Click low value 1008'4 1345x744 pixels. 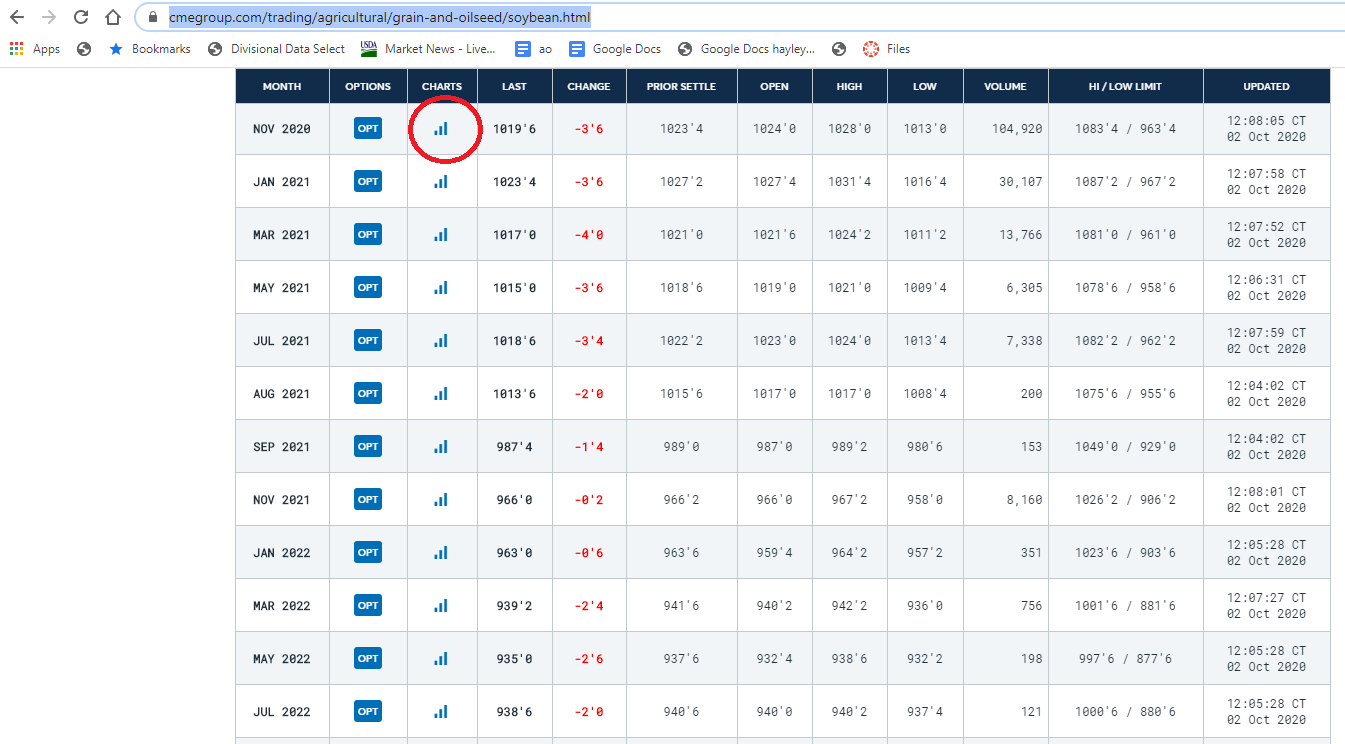pyautogui.click(x=925, y=394)
